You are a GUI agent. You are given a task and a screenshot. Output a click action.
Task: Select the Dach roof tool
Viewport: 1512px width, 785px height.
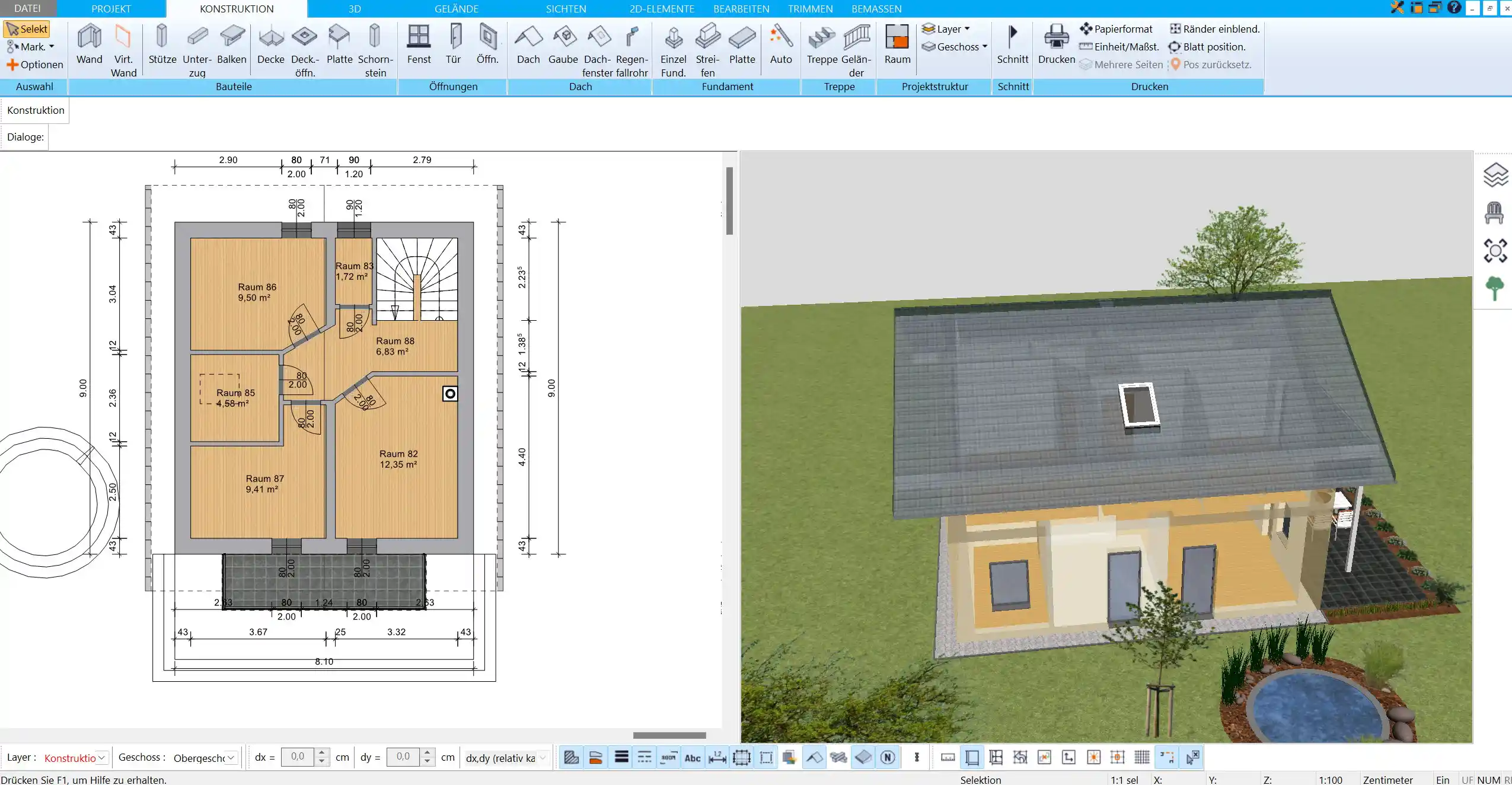coord(528,44)
